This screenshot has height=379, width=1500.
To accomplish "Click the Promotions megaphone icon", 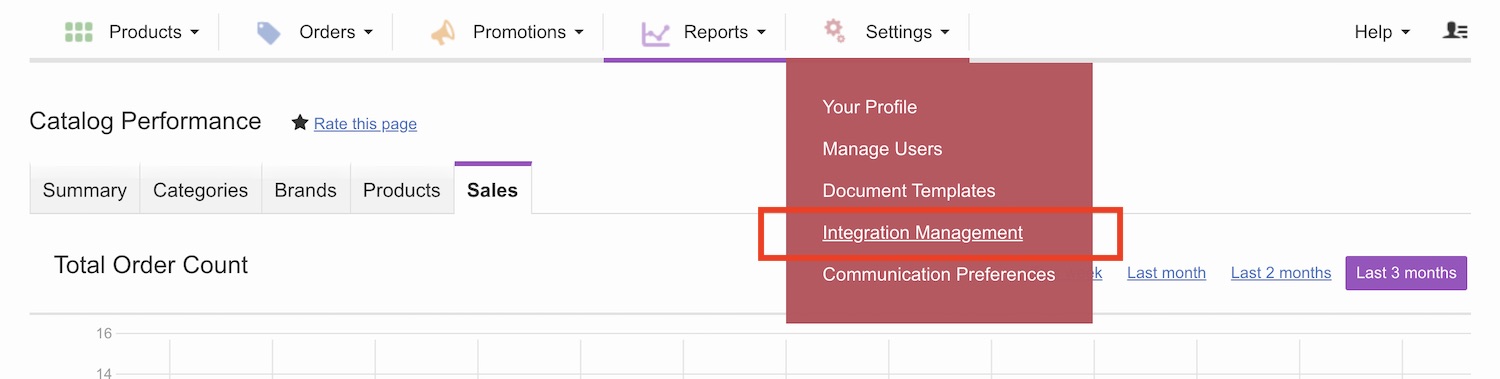I will pos(442,32).
